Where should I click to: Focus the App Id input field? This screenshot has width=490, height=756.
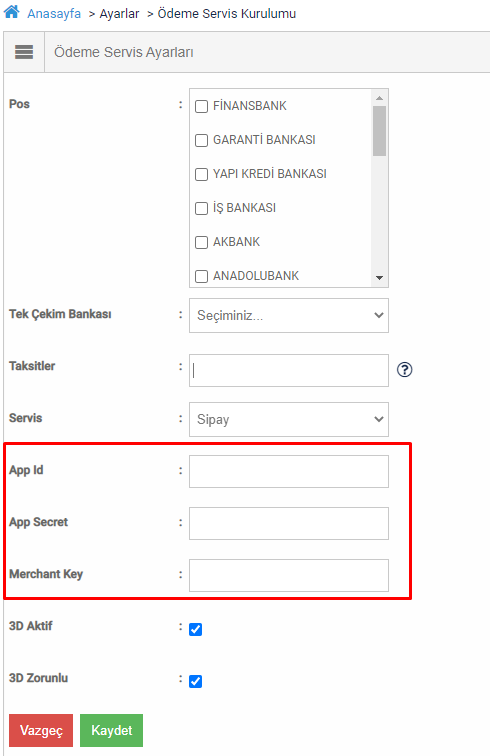pyautogui.click(x=288, y=472)
